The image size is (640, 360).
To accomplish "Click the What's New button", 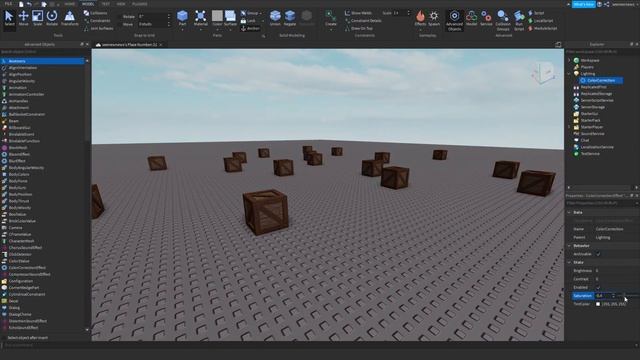I will pyautogui.click(x=583, y=4).
